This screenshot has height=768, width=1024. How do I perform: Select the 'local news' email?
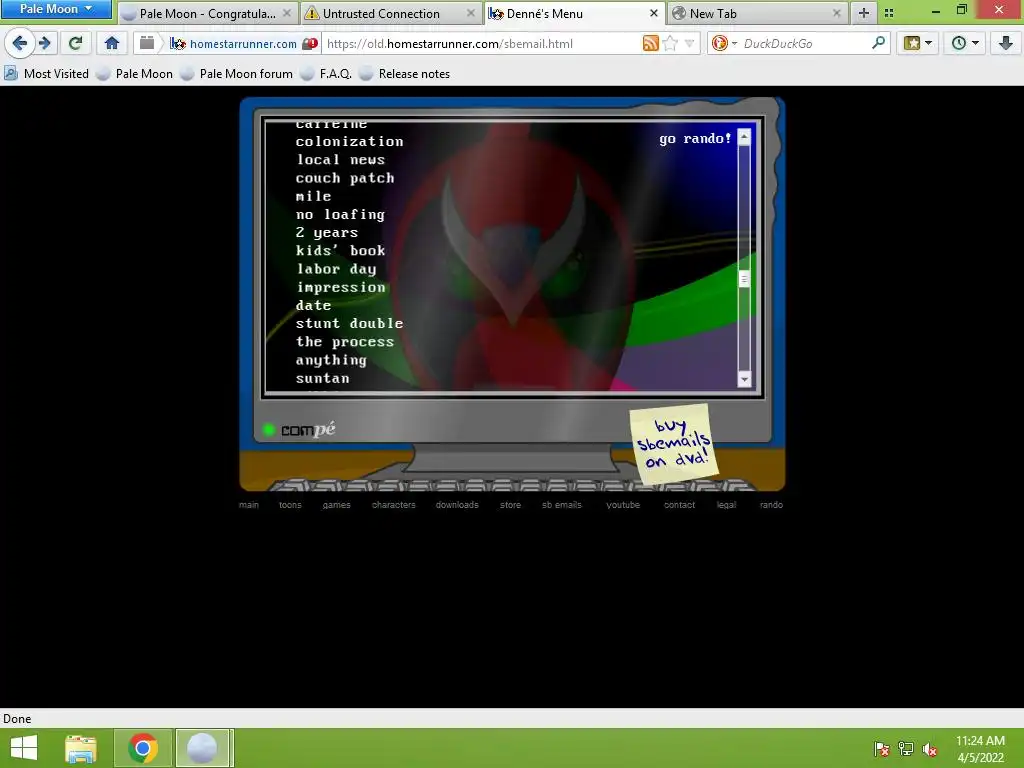[340, 160]
